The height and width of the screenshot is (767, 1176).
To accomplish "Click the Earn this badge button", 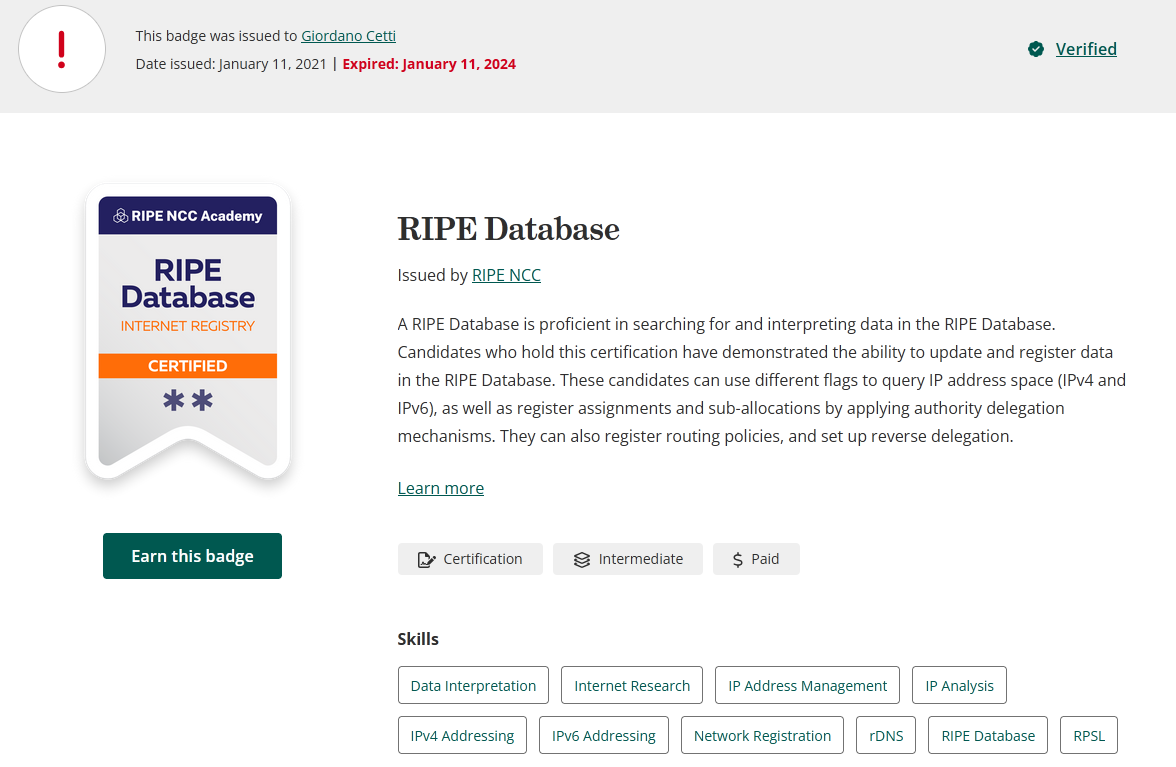I will tap(192, 556).
